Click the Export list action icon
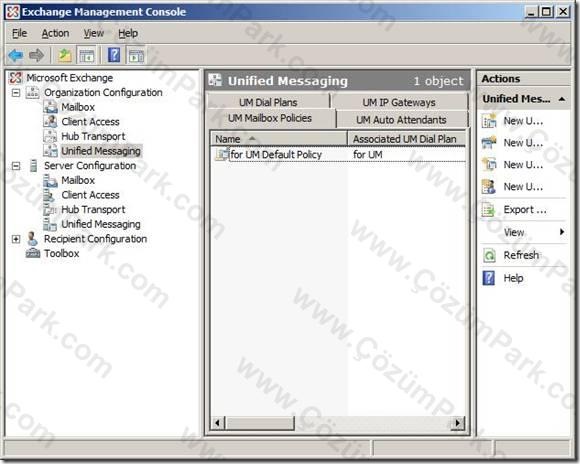 tap(489, 210)
